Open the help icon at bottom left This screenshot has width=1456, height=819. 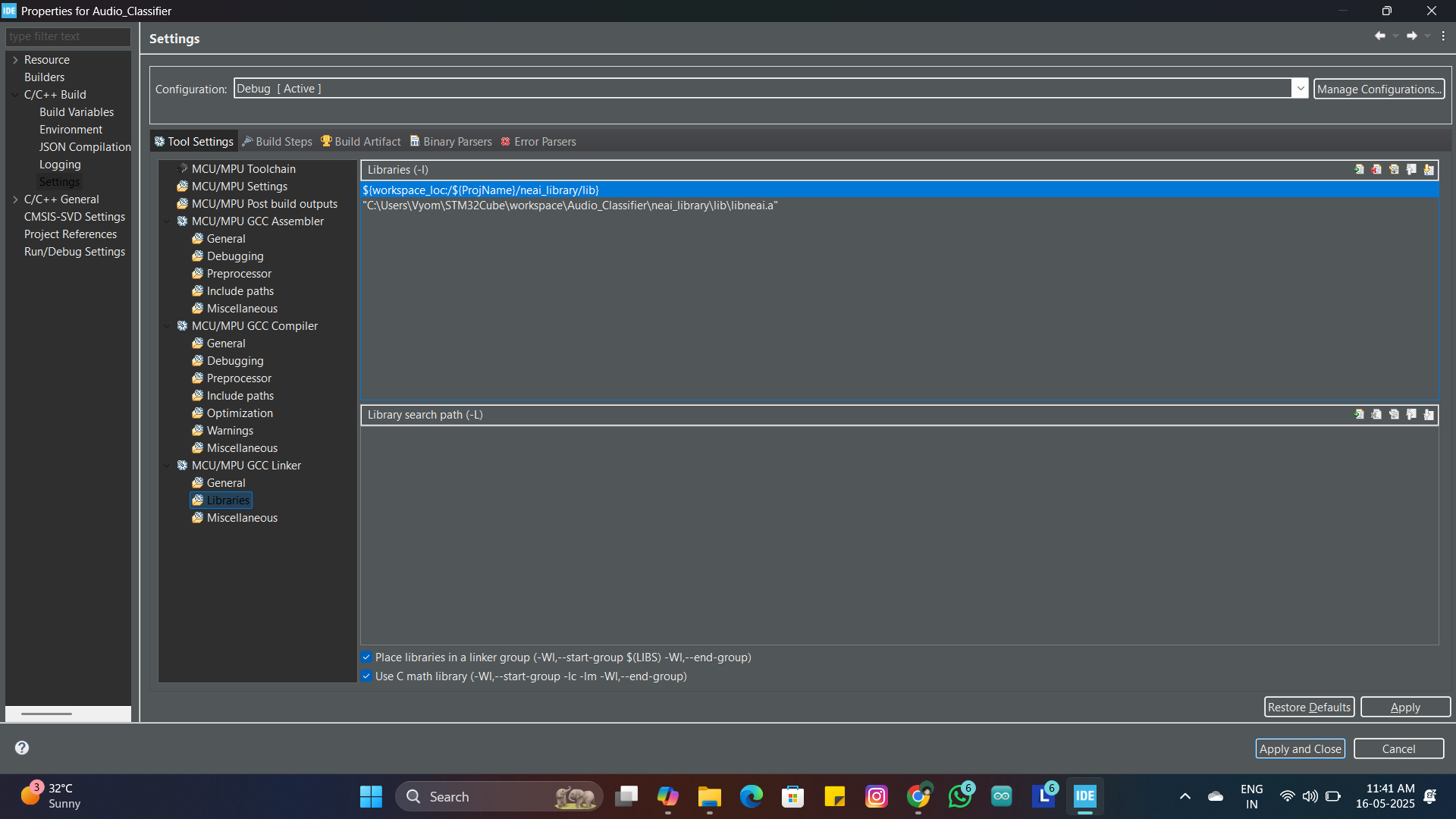click(x=22, y=748)
